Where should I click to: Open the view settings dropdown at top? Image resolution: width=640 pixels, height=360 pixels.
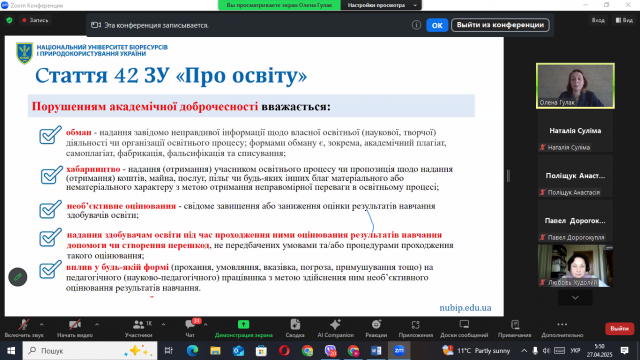tap(381, 5)
